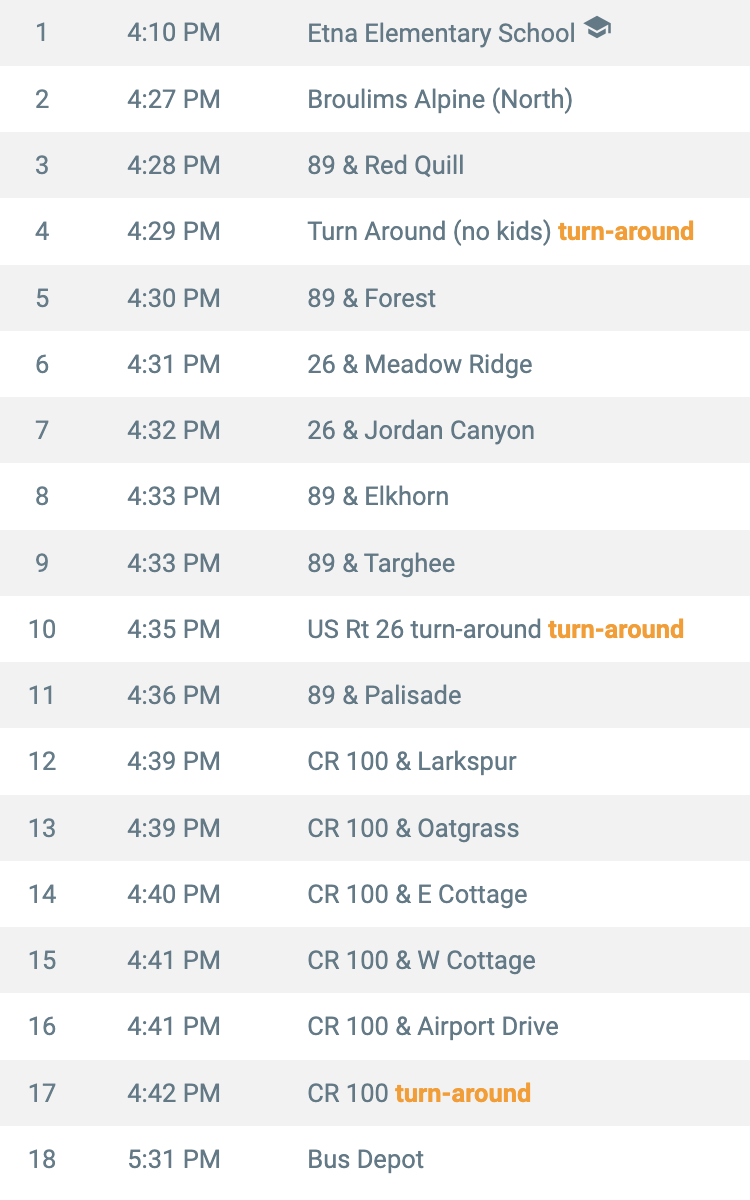Click the orange turn-around tag on stop 4
The width and height of the screenshot is (750, 1200).
[626, 231]
